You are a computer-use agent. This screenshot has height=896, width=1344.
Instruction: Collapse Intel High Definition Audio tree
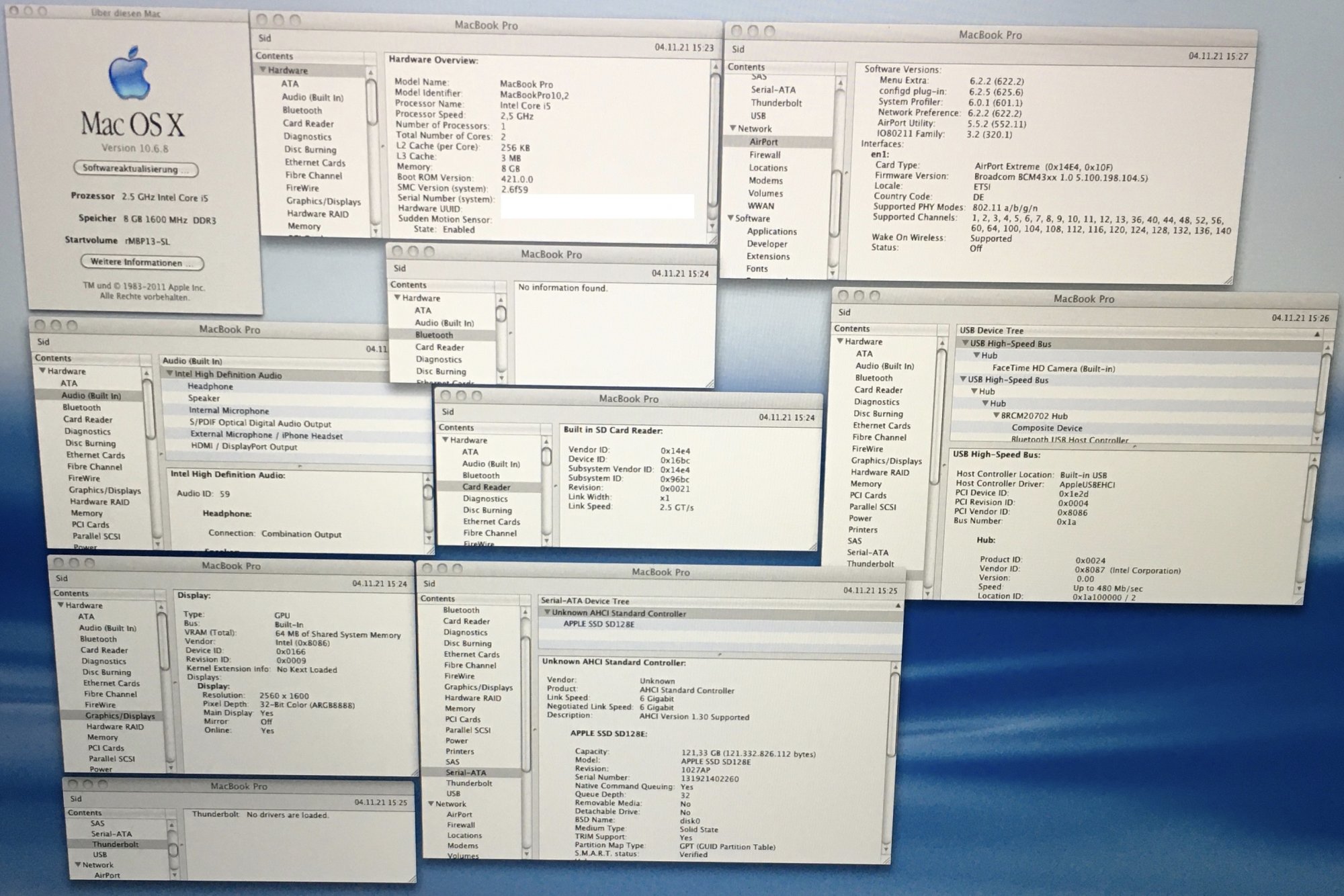click(169, 374)
